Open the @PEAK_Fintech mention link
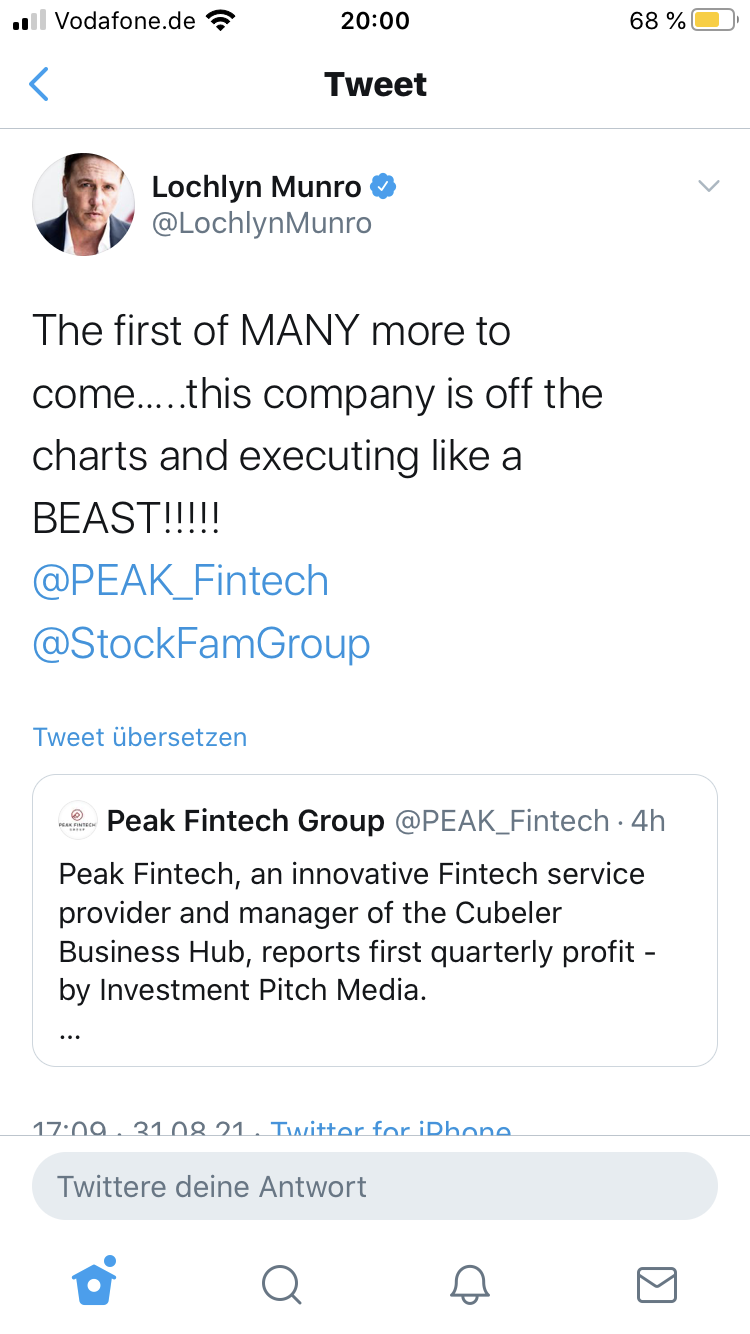 point(181,581)
